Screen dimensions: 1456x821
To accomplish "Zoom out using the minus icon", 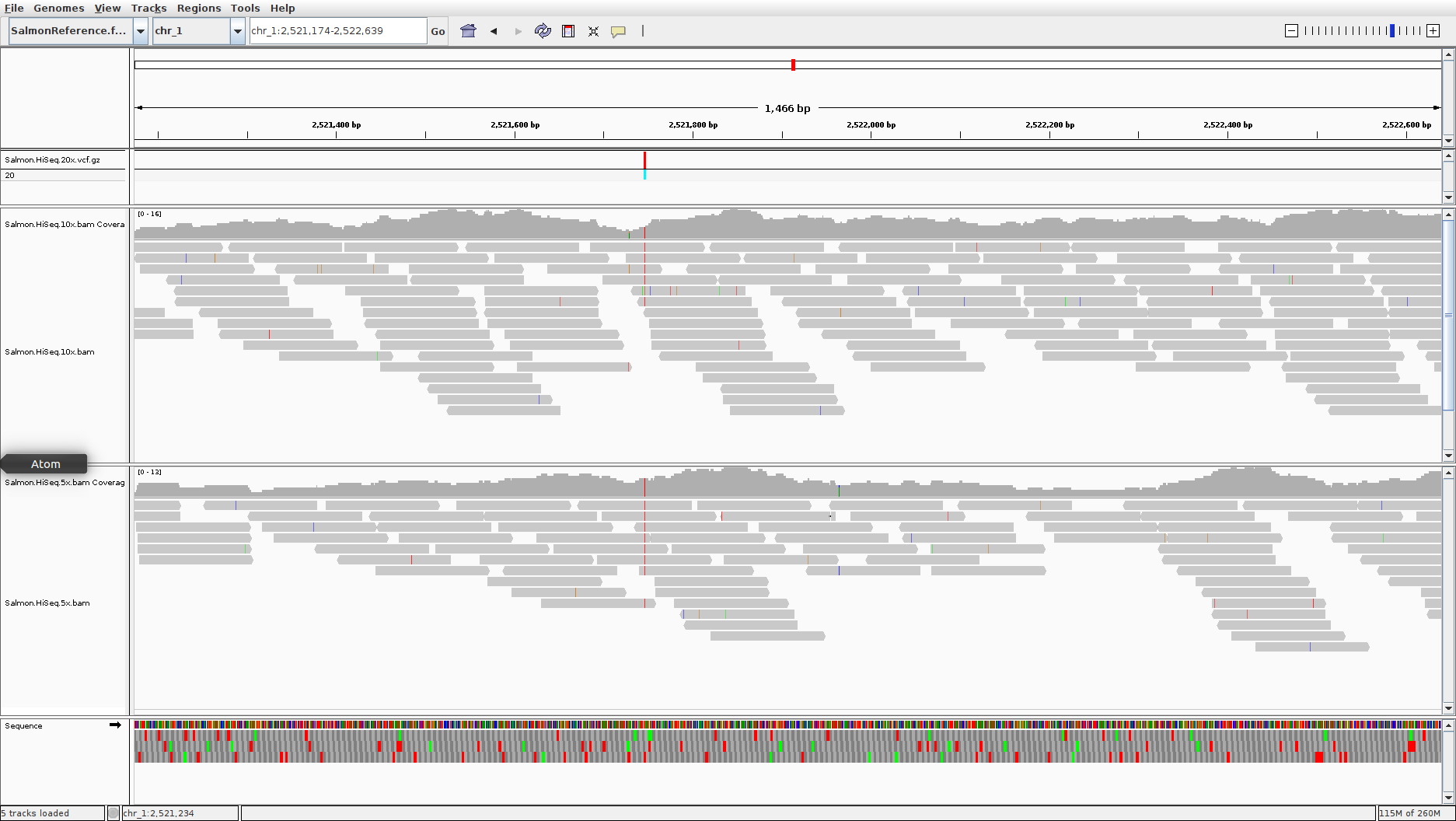I will 1290,31.
